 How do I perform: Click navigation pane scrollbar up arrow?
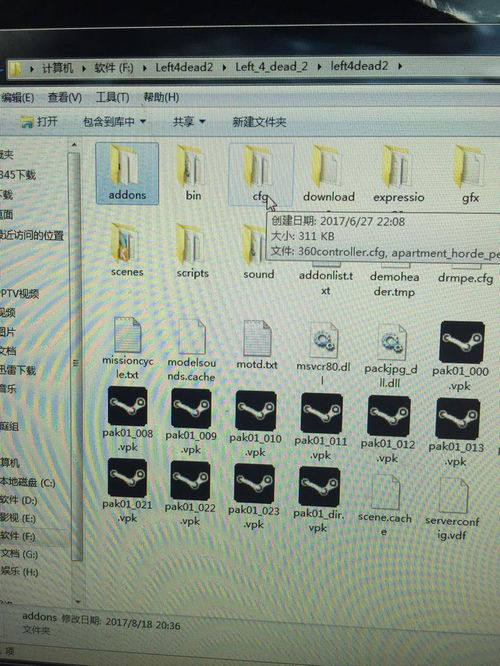(x=75, y=145)
